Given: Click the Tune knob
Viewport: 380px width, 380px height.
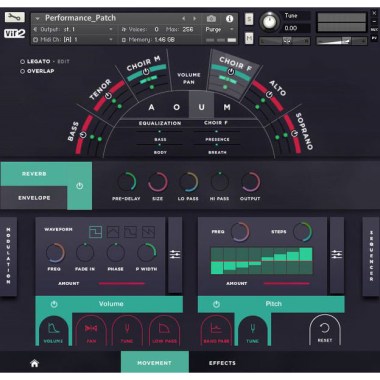Looking at the screenshot, I should [270, 22].
